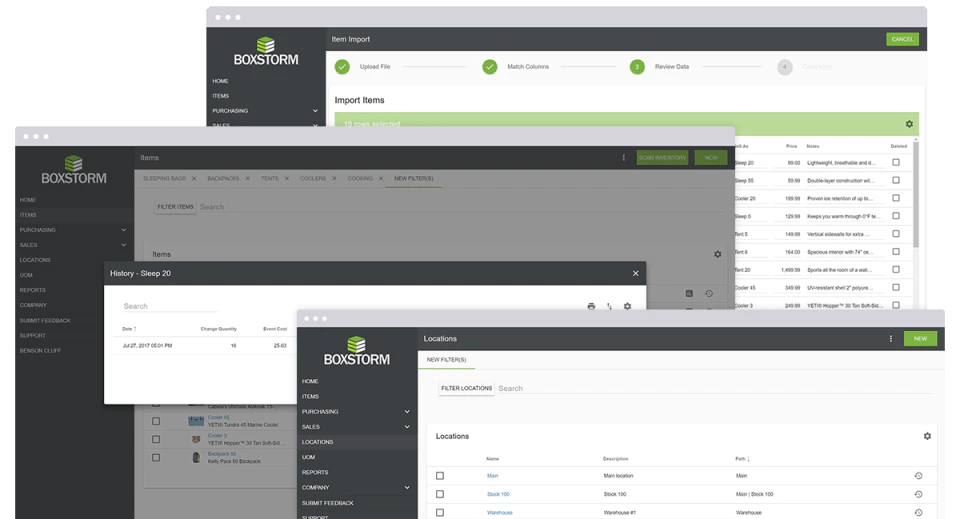The width and height of the screenshot is (960, 519).
Task: Click Cancel button in Item Import
Action: [902, 39]
